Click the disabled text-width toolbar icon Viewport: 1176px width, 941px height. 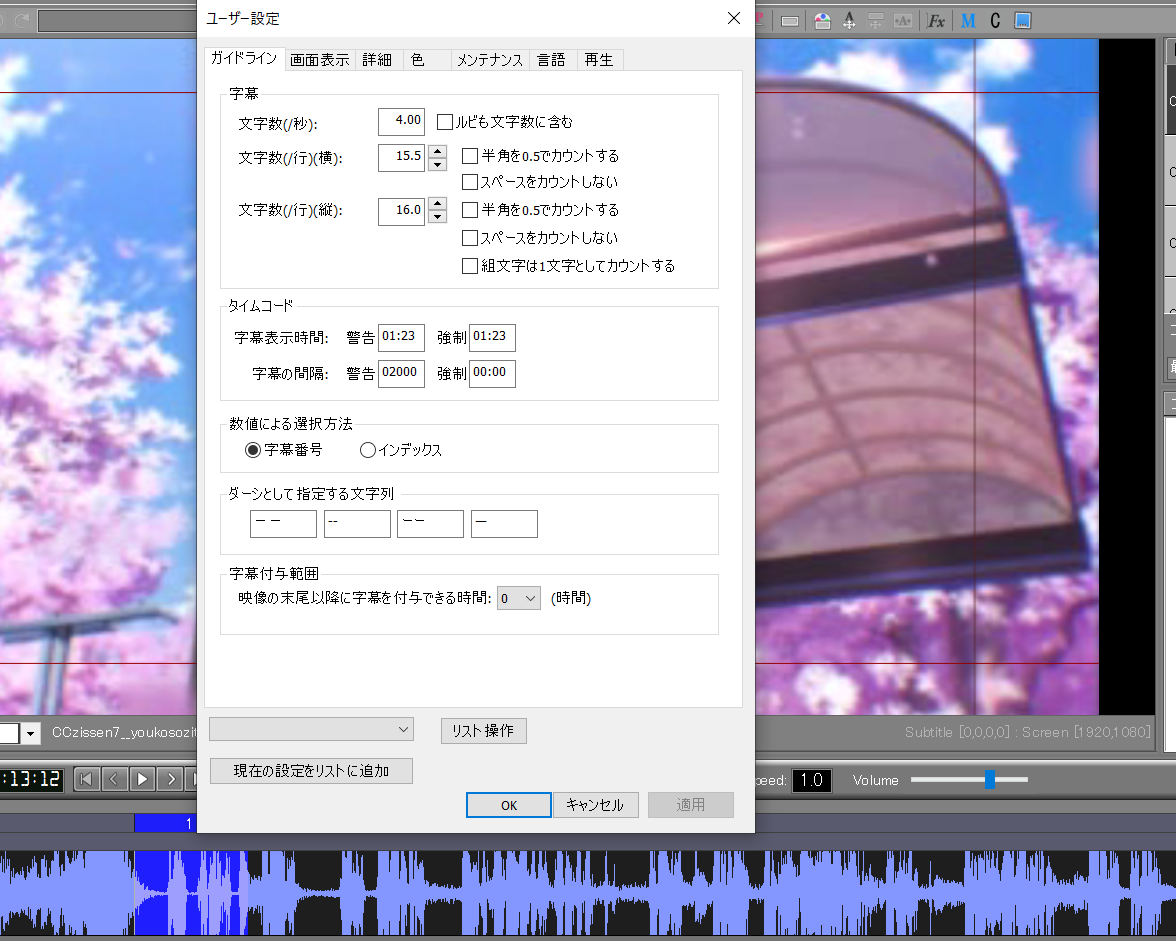[903, 21]
